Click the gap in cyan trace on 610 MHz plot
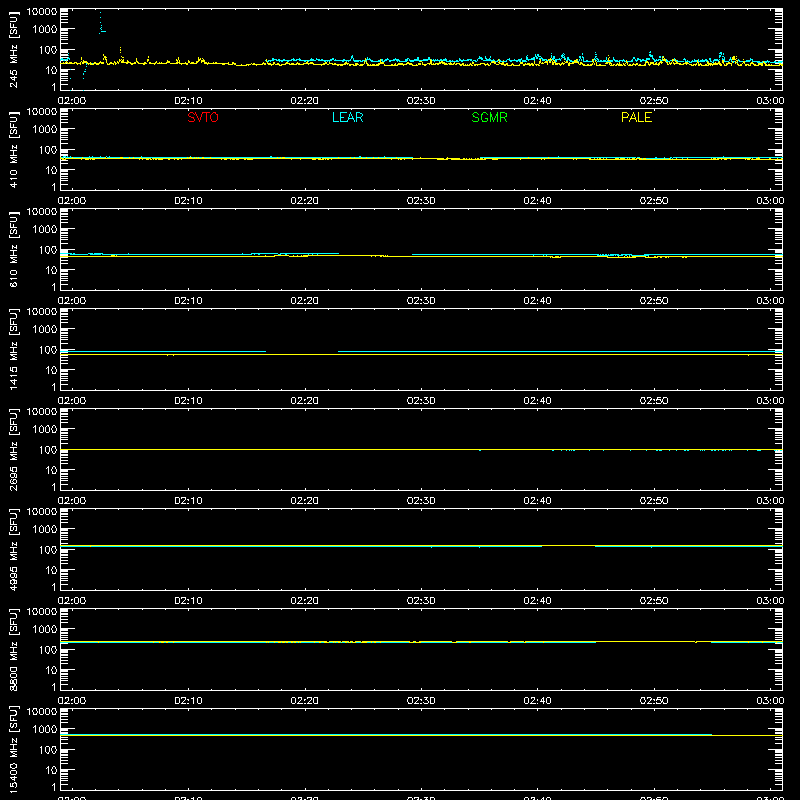The image size is (800, 800). [x=376, y=254]
